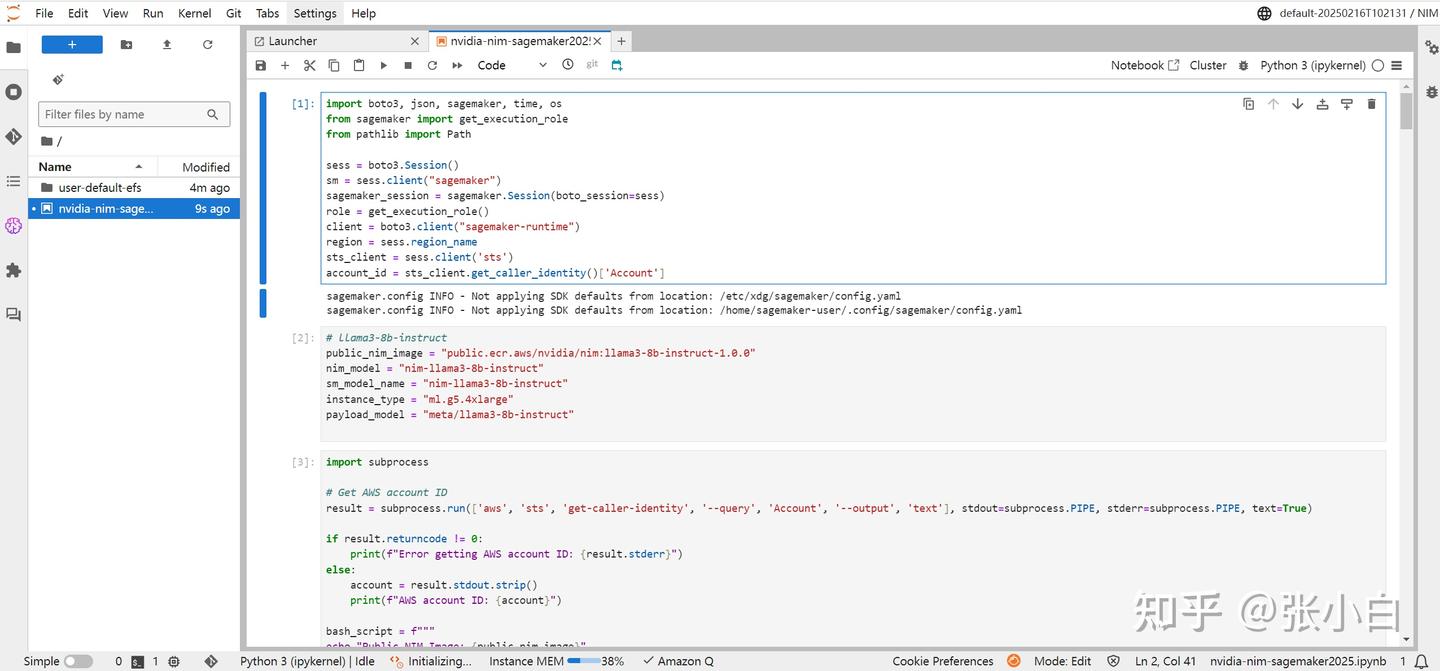Click the Notebook link in toolbar
The image size is (1440, 671).
tap(1145, 65)
